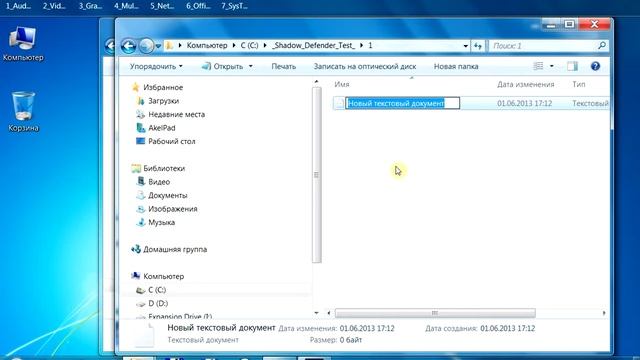Viewport: 640px width, 360px height.
Task: Click the Корзина desktop icon
Action: [x=23, y=111]
